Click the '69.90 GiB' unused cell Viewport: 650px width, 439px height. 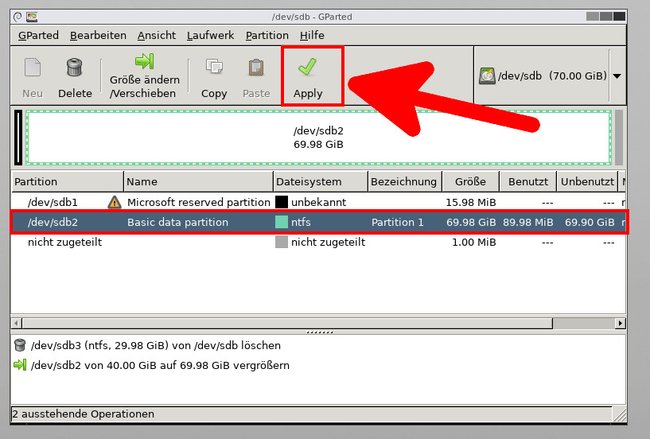(589, 222)
